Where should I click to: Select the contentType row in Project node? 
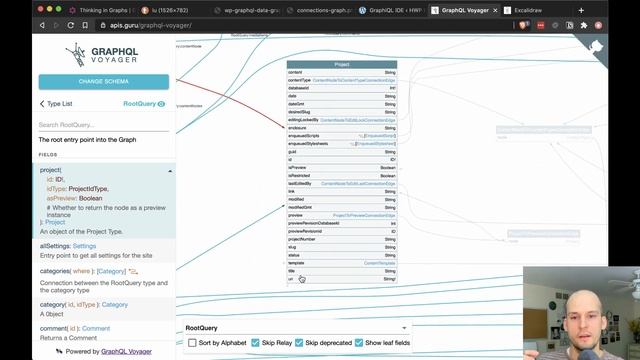coord(342,80)
